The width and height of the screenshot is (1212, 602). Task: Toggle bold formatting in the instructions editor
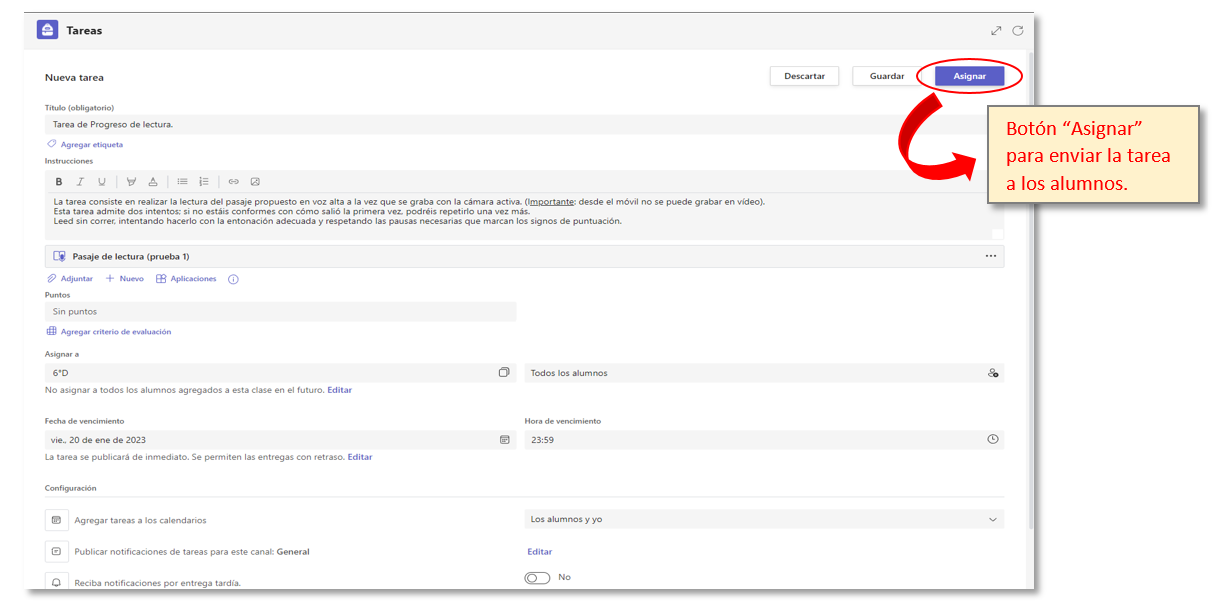(59, 182)
